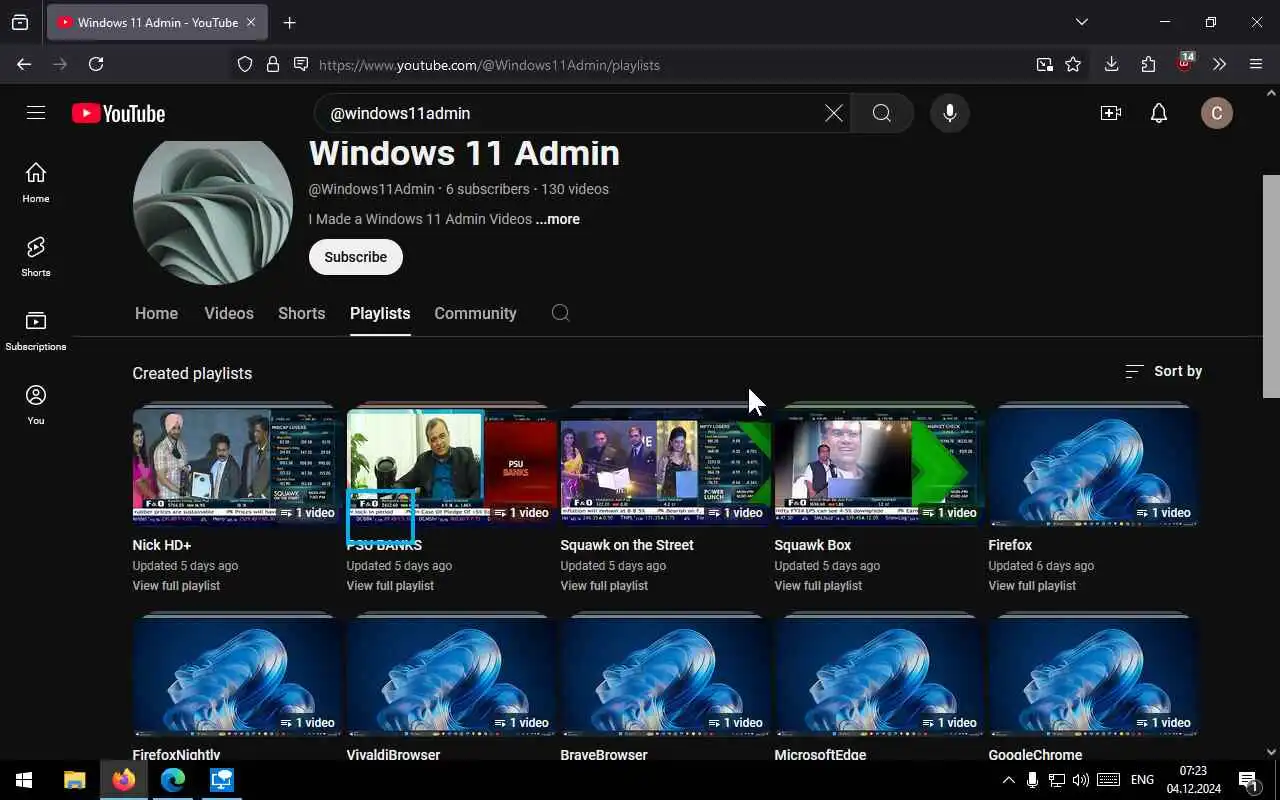Switch to the channel Home tab
The width and height of the screenshot is (1280, 800).
(156, 313)
